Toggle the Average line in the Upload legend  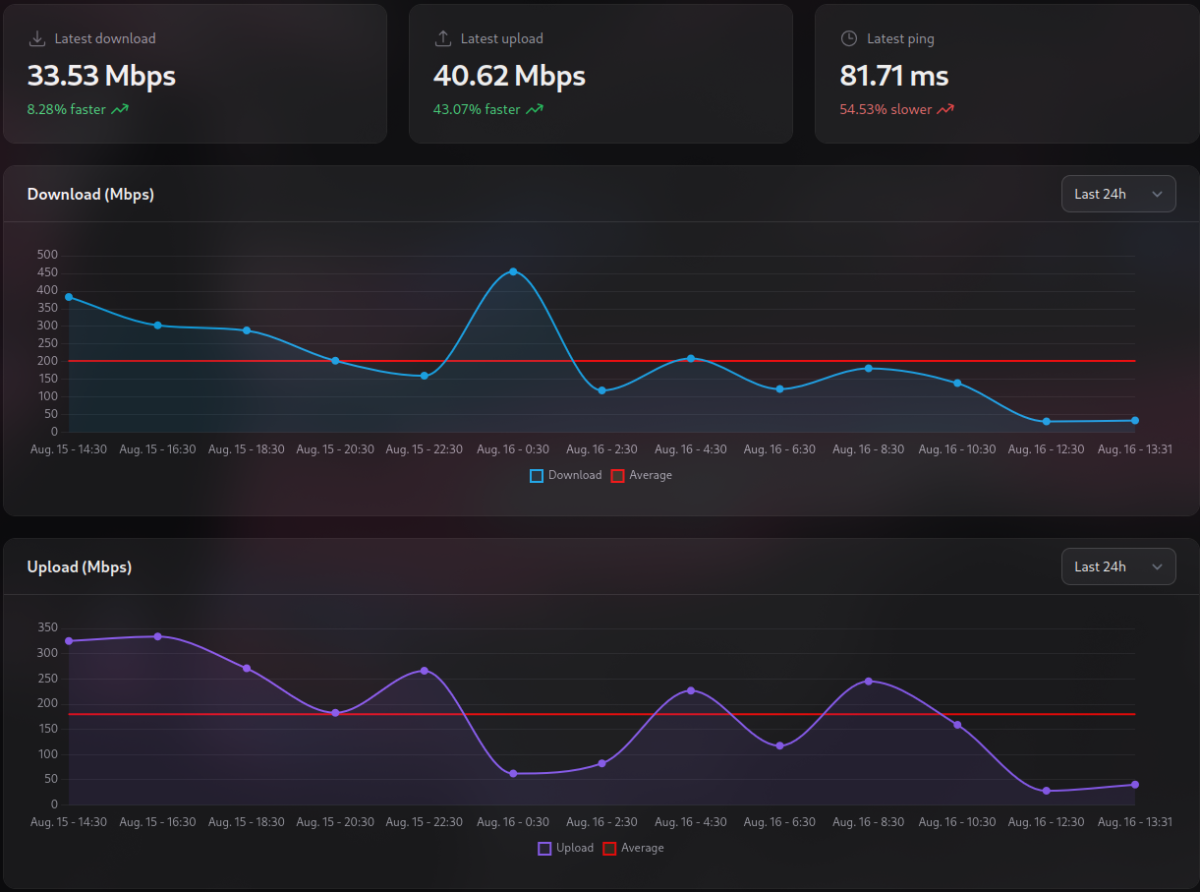[633, 848]
